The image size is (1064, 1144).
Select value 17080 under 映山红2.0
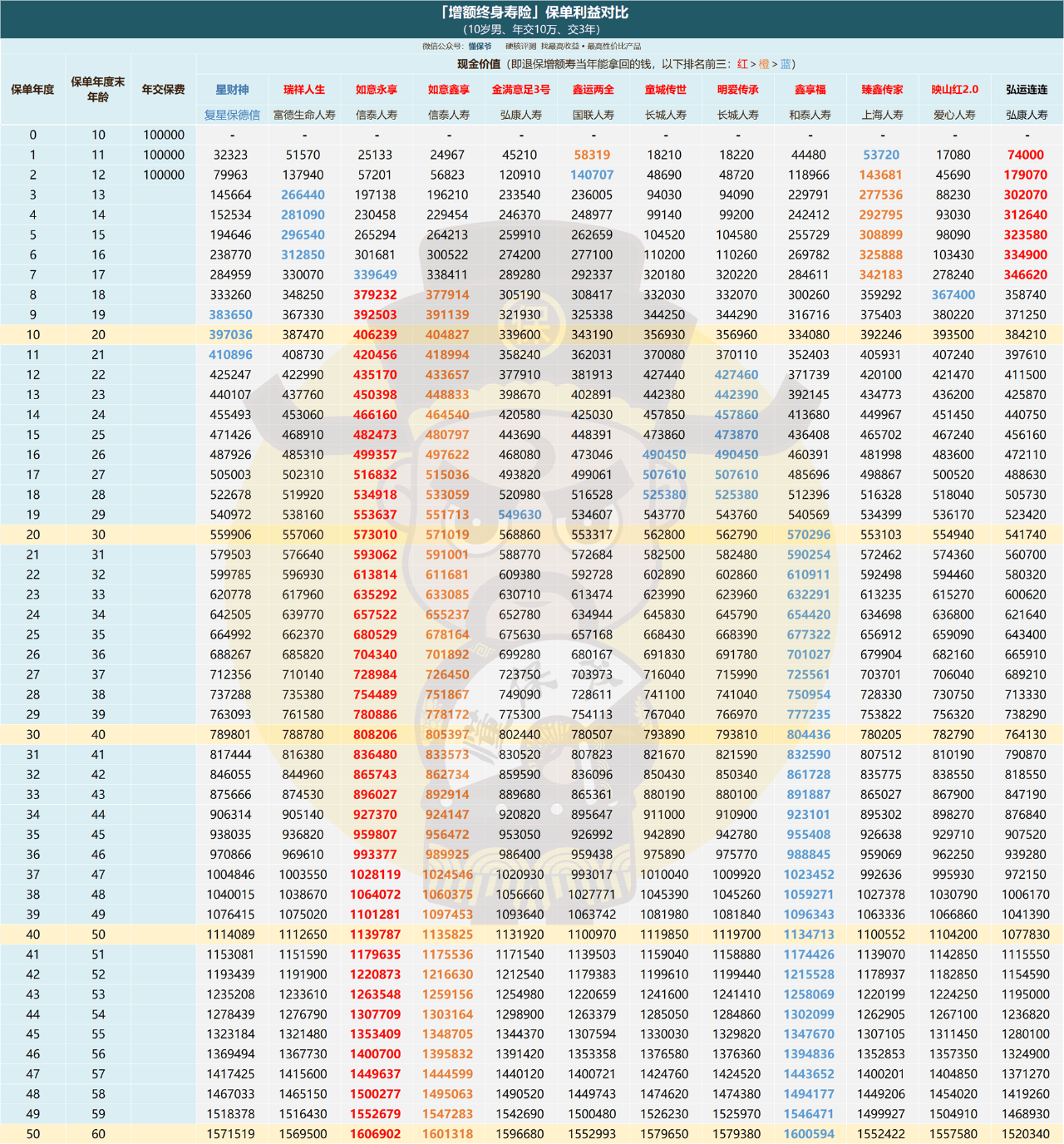click(953, 155)
